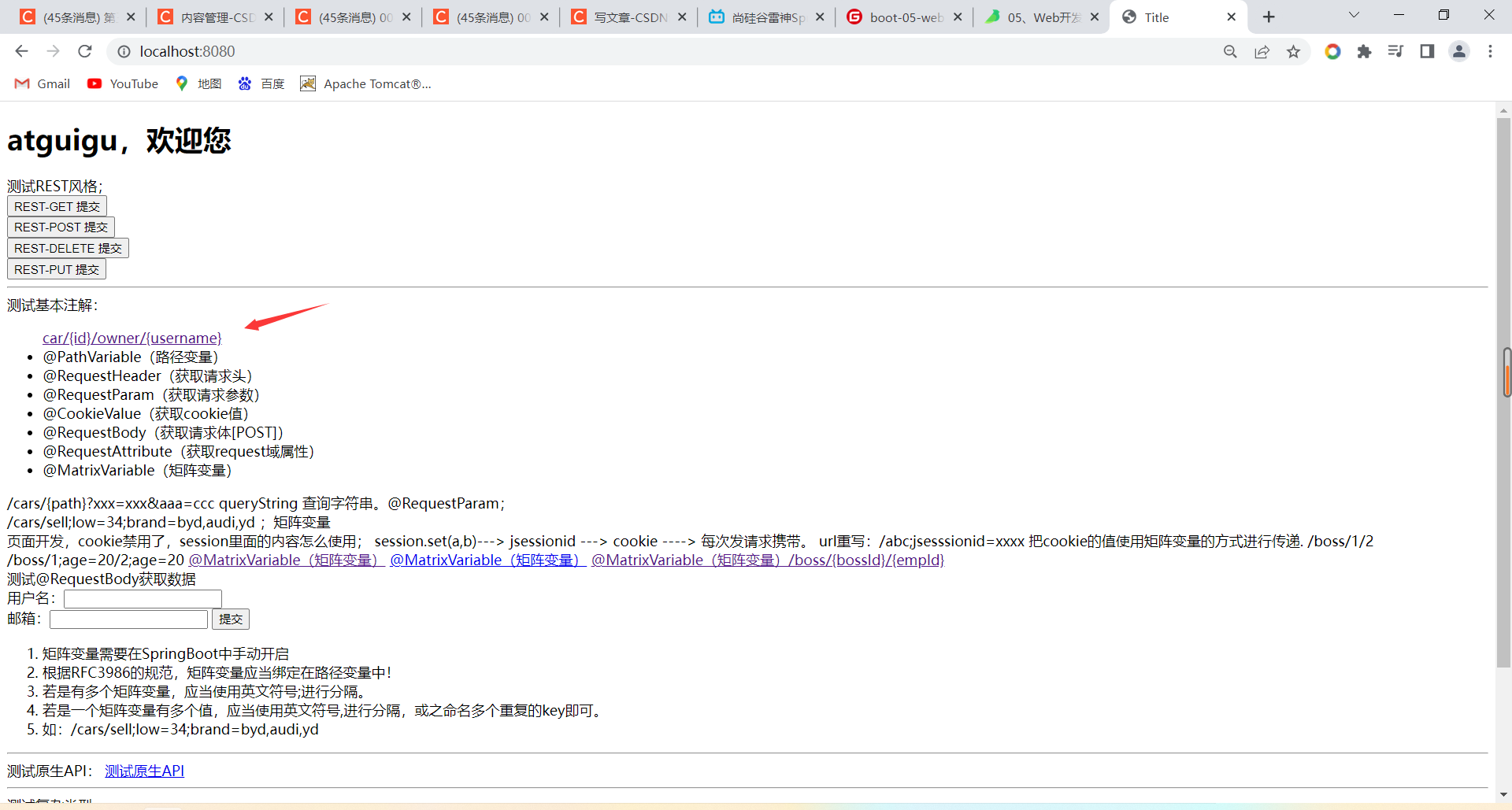This screenshot has height=810, width=1512.
Task: Open the Extensions puzzle icon
Action: click(1365, 51)
